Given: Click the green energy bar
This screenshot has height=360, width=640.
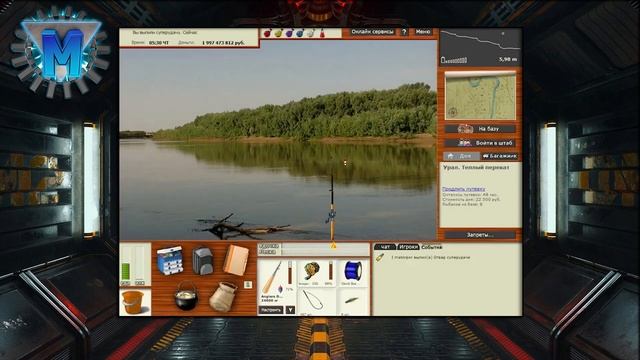Looking at the screenshot, I should (x=126, y=271).
